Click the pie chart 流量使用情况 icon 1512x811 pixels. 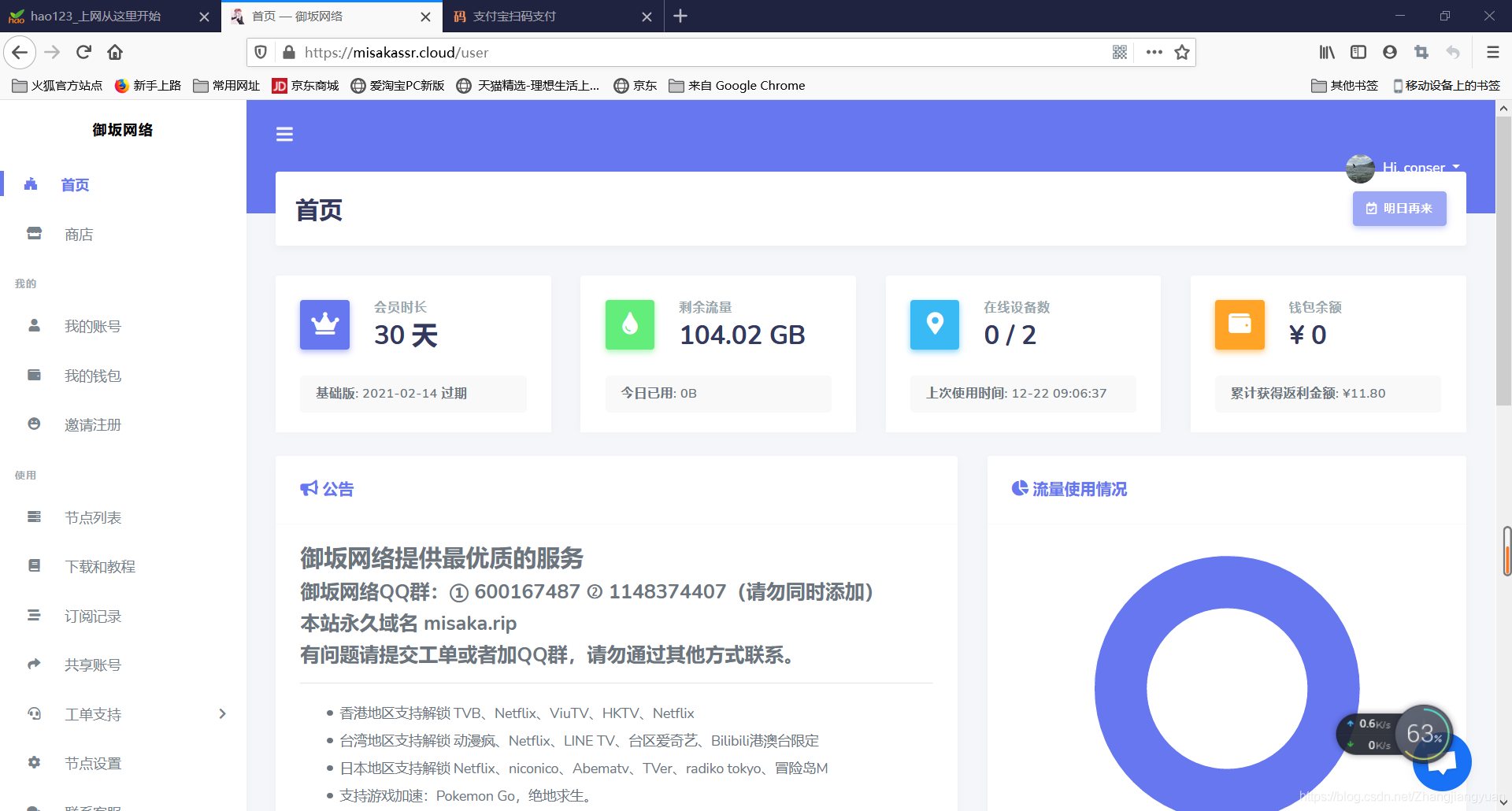(1020, 488)
